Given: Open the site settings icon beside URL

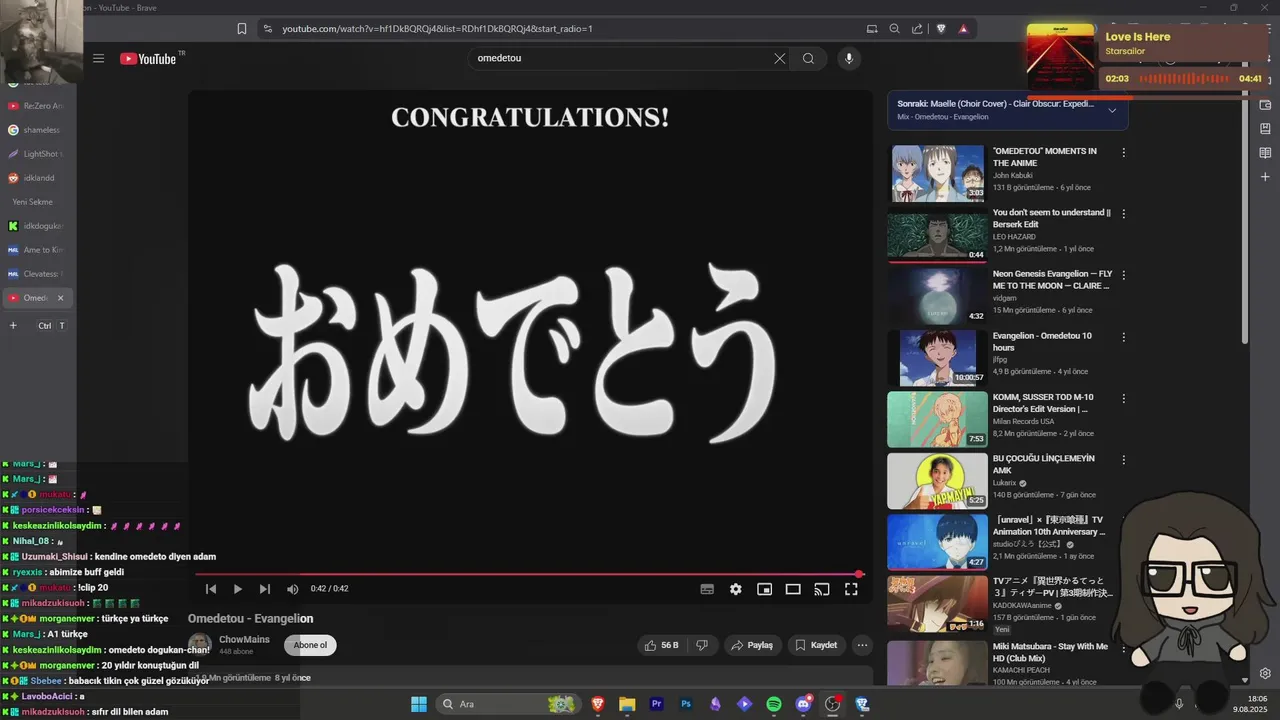Looking at the screenshot, I should pos(267,29).
